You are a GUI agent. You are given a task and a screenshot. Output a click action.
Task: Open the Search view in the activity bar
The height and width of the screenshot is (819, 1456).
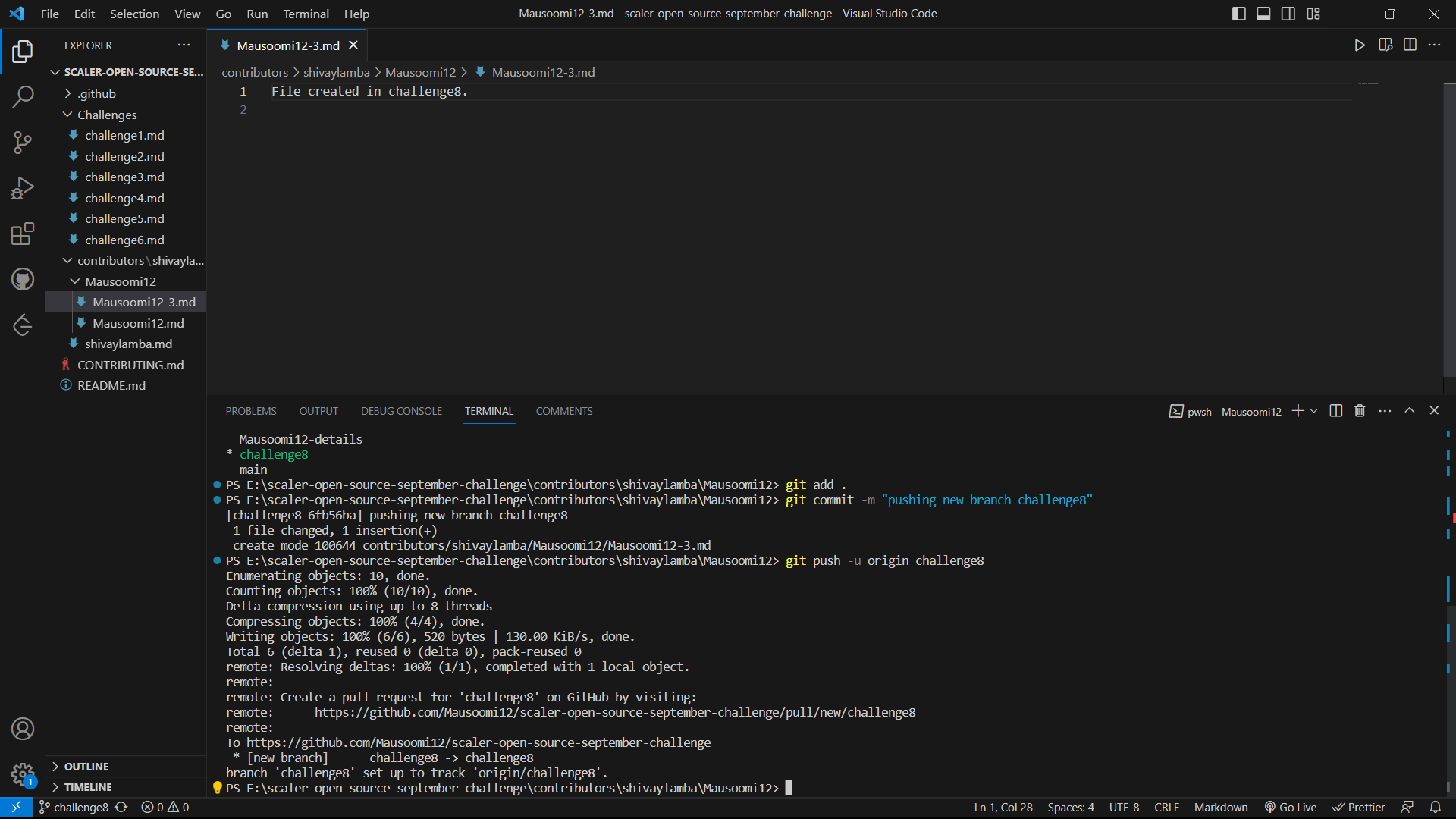(x=23, y=97)
